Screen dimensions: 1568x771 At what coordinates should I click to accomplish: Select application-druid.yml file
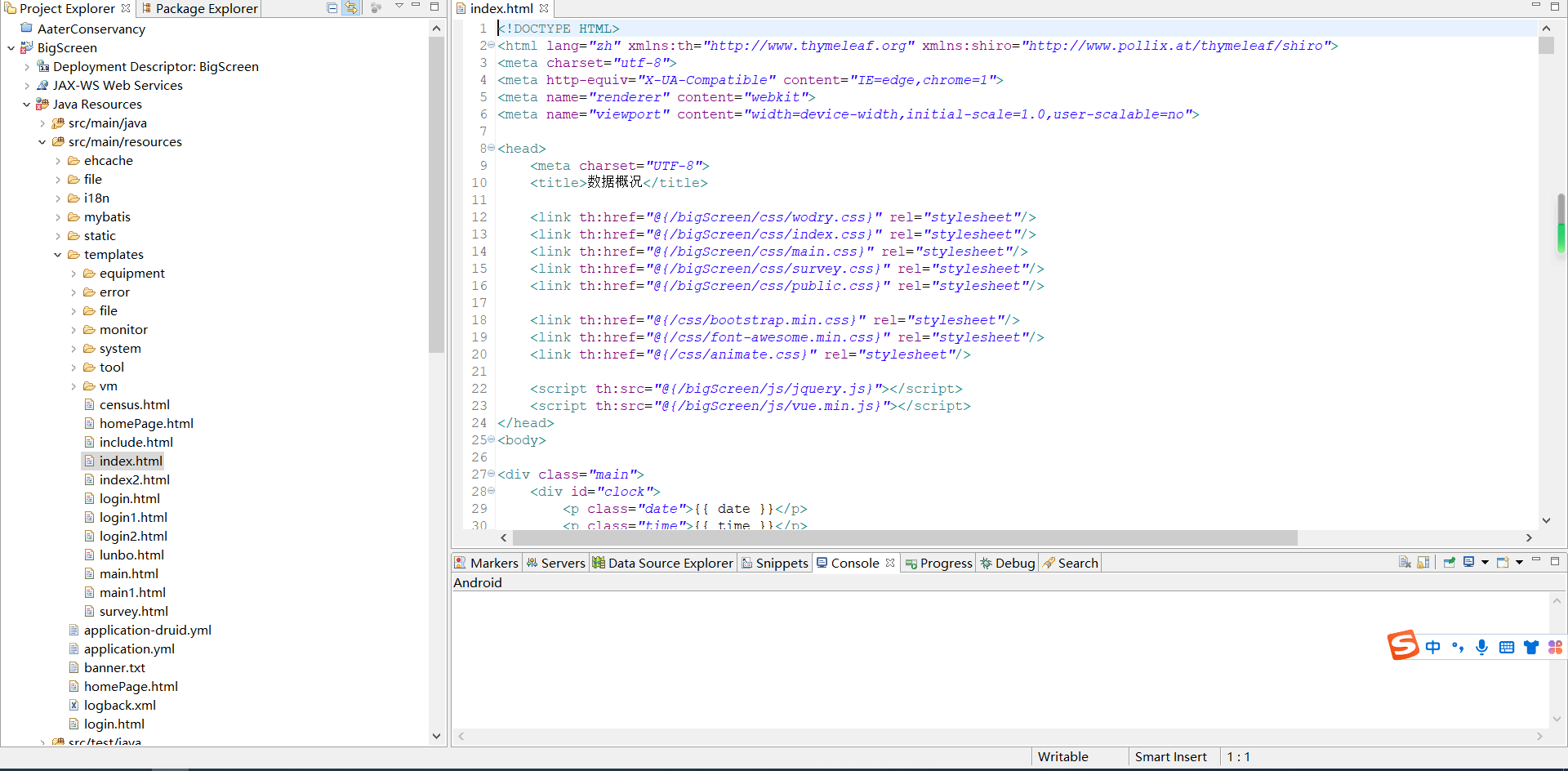(148, 631)
